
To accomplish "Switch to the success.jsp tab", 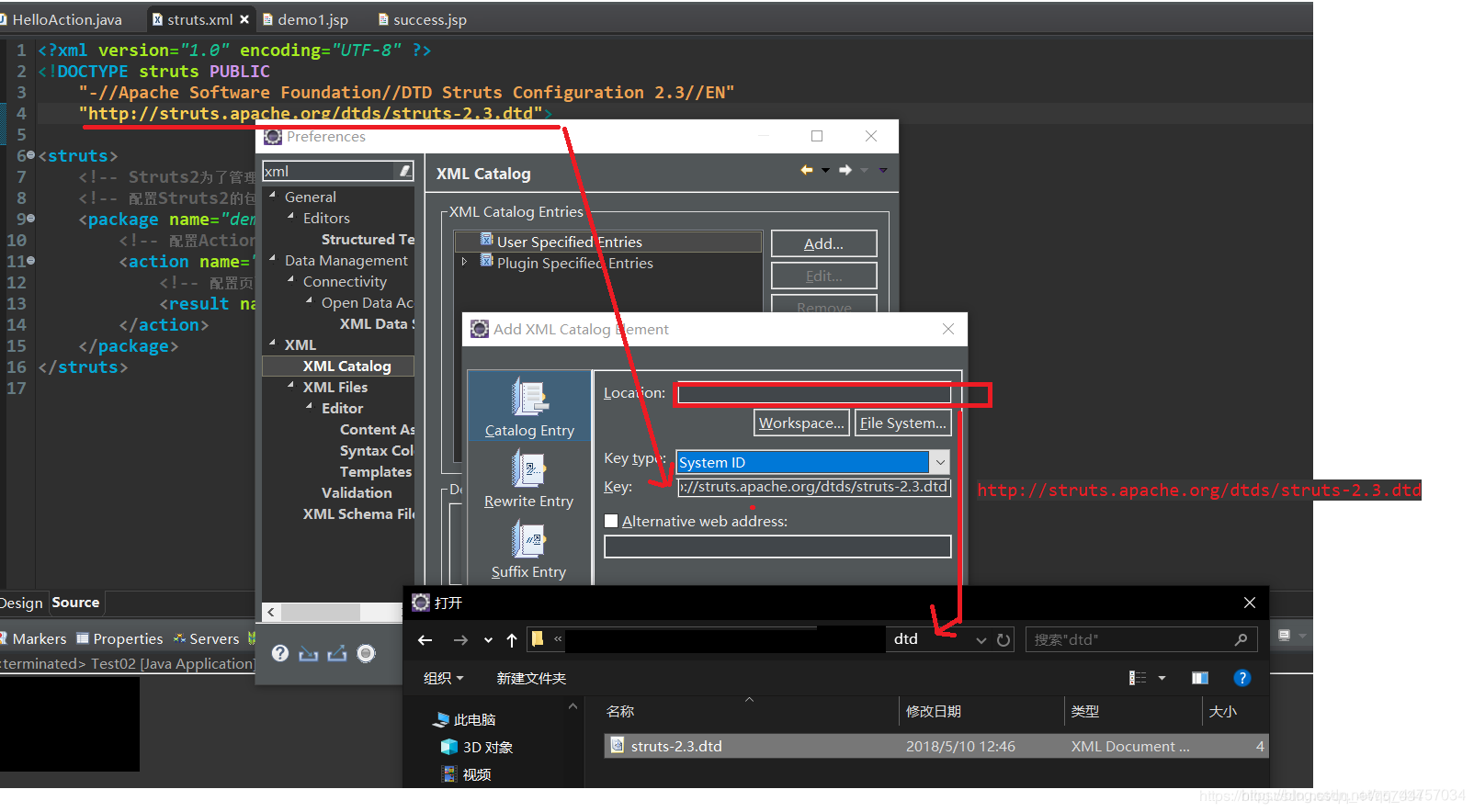I will point(422,19).
